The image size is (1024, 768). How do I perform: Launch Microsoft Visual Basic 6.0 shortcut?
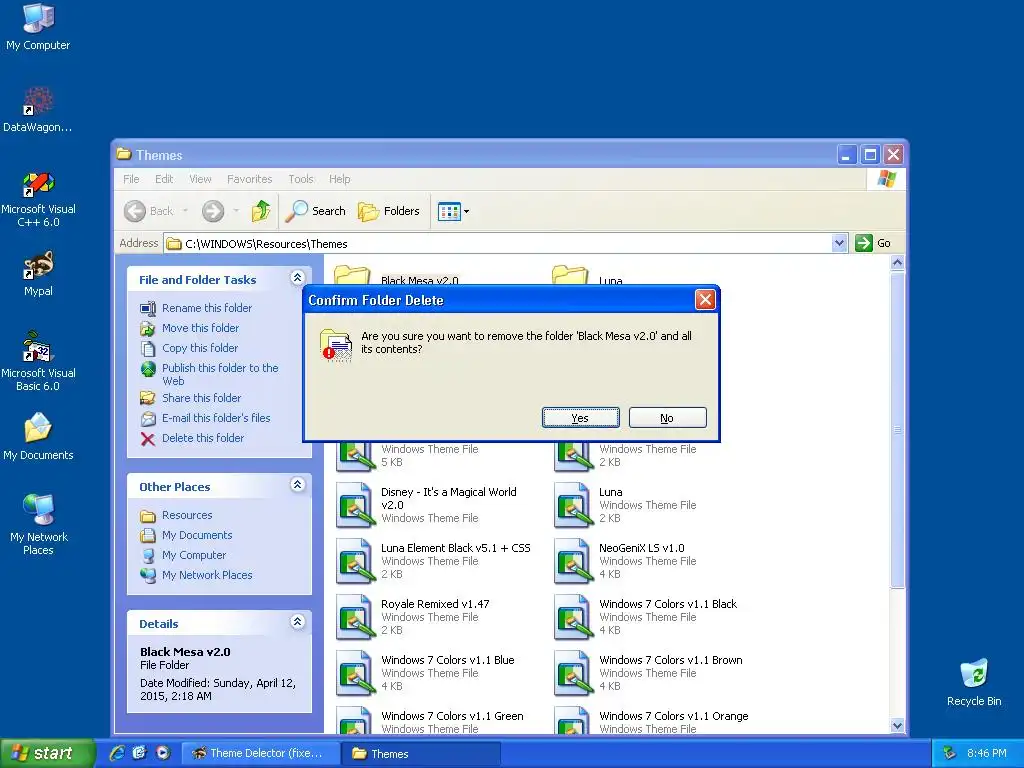pyautogui.click(x=38, y=361)
